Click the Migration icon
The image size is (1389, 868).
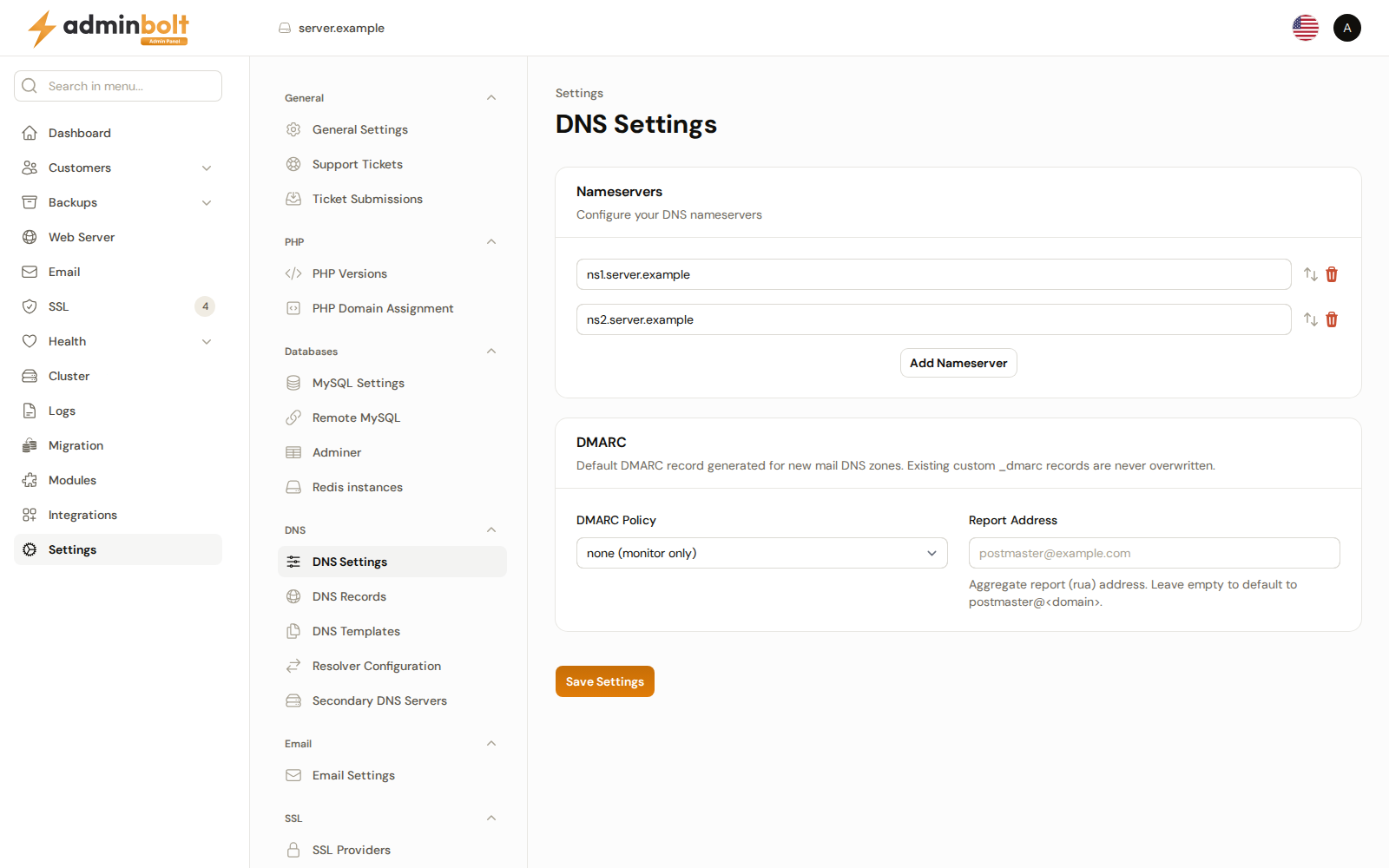30,445
